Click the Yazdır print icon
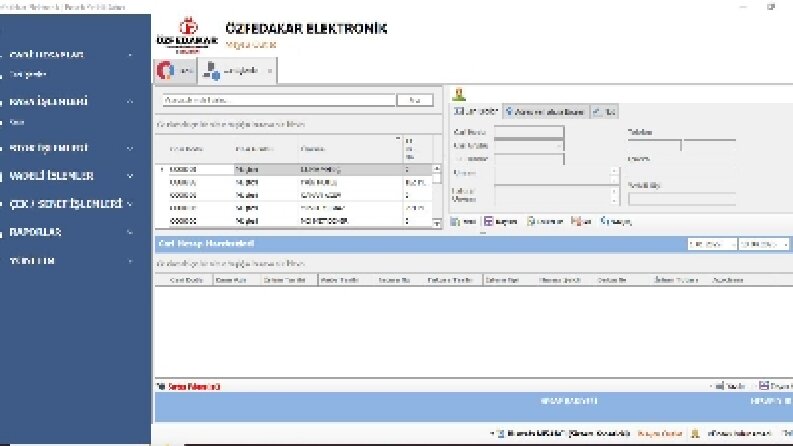This screenshot has height=446, width=793. pyautogui.click(x=720, y=386)
